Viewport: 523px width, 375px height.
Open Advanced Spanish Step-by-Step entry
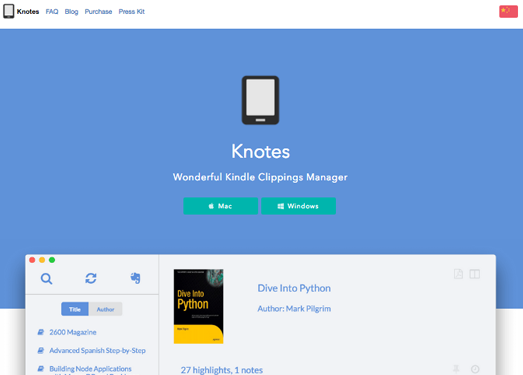(x=97, y=351)
